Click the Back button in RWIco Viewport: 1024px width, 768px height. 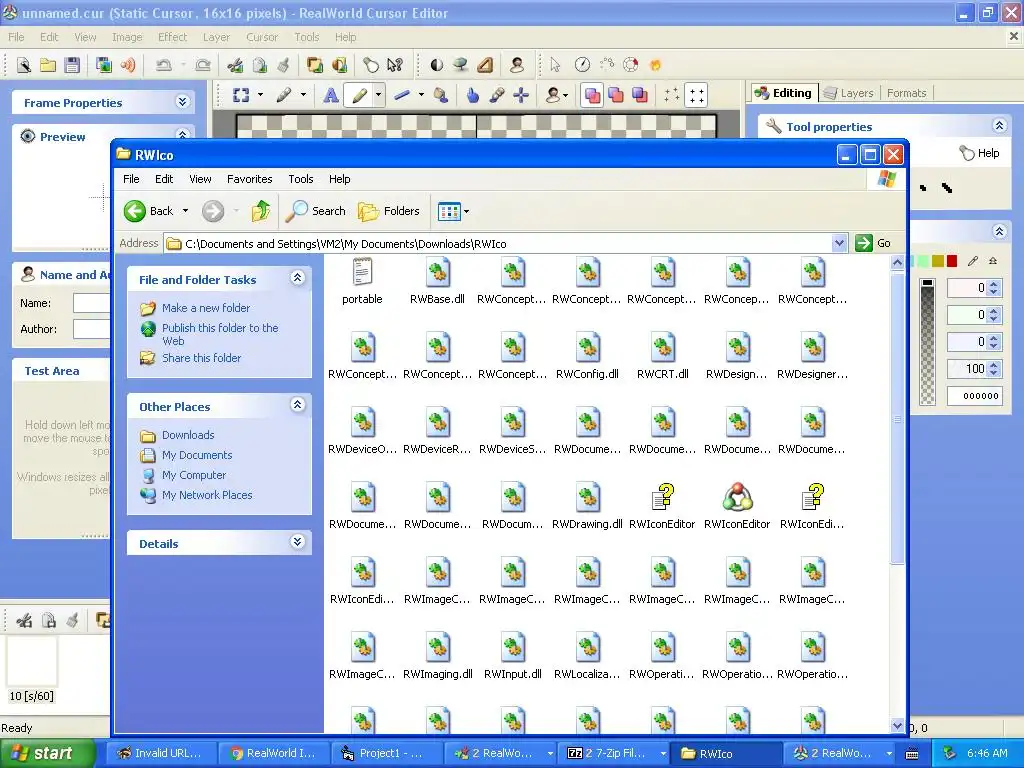click(149, 211)
